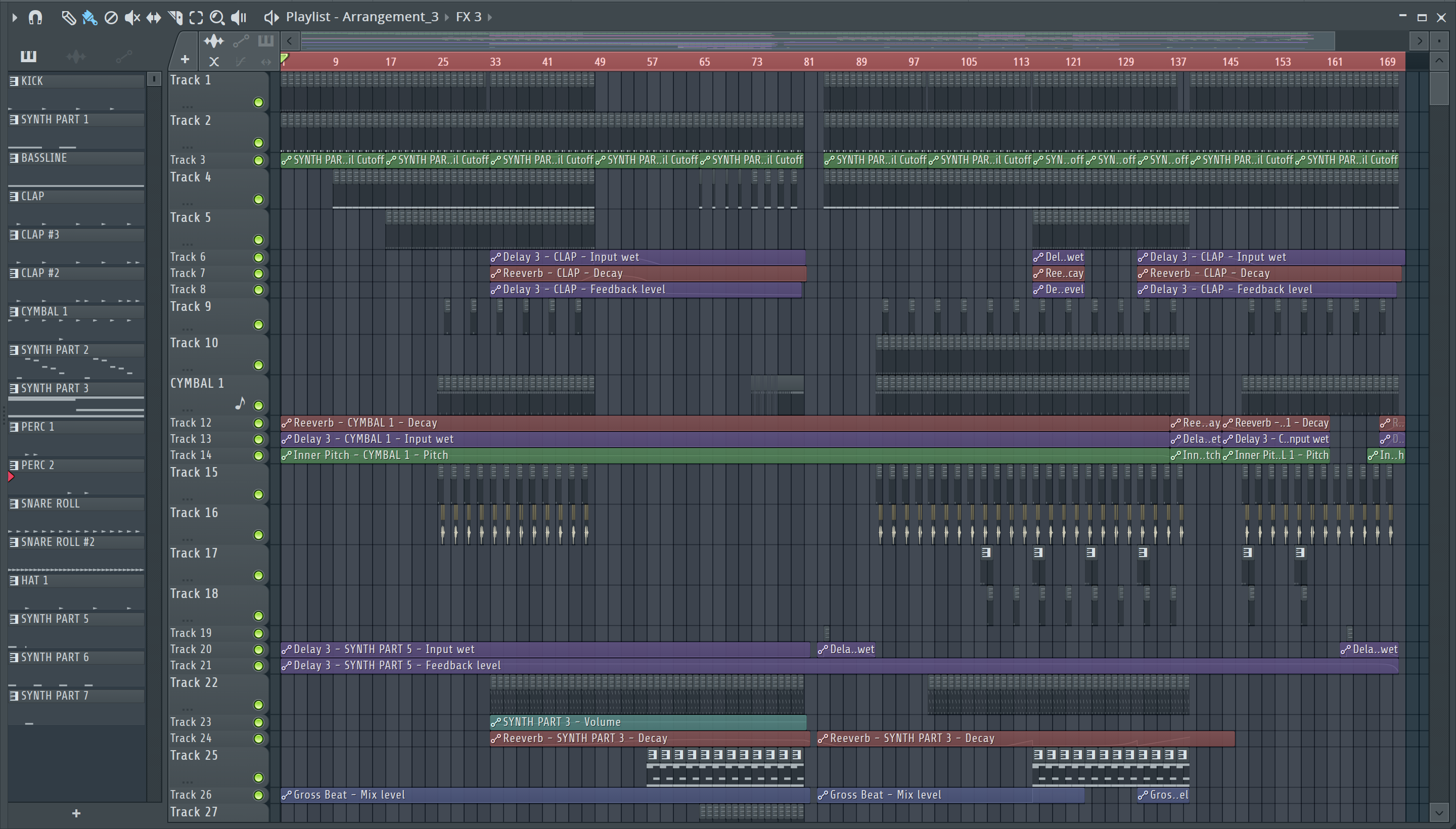Select the Paint brush tool
Image resolution: width=1456 pixels, height=829 pixels.
(x=89, y=18)
